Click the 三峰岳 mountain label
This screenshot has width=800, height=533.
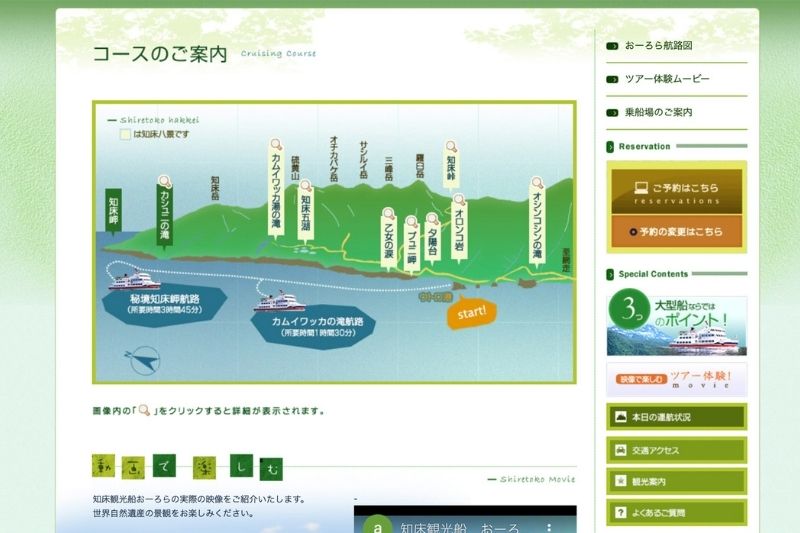(x=389, y=168)
